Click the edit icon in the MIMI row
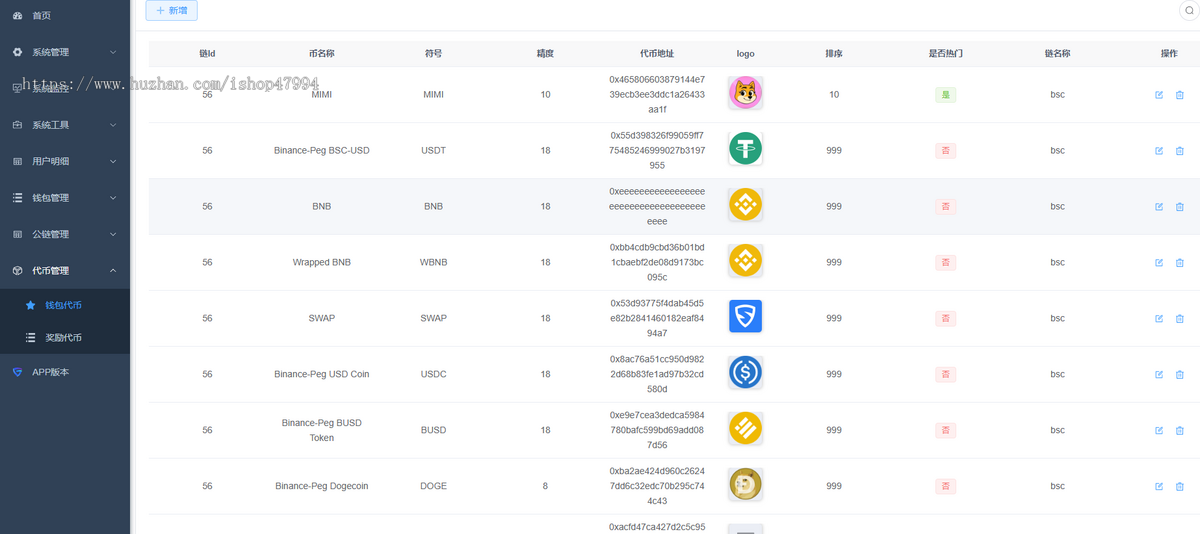Viewport: 1200px width, 534px height. pos(1159,95)
